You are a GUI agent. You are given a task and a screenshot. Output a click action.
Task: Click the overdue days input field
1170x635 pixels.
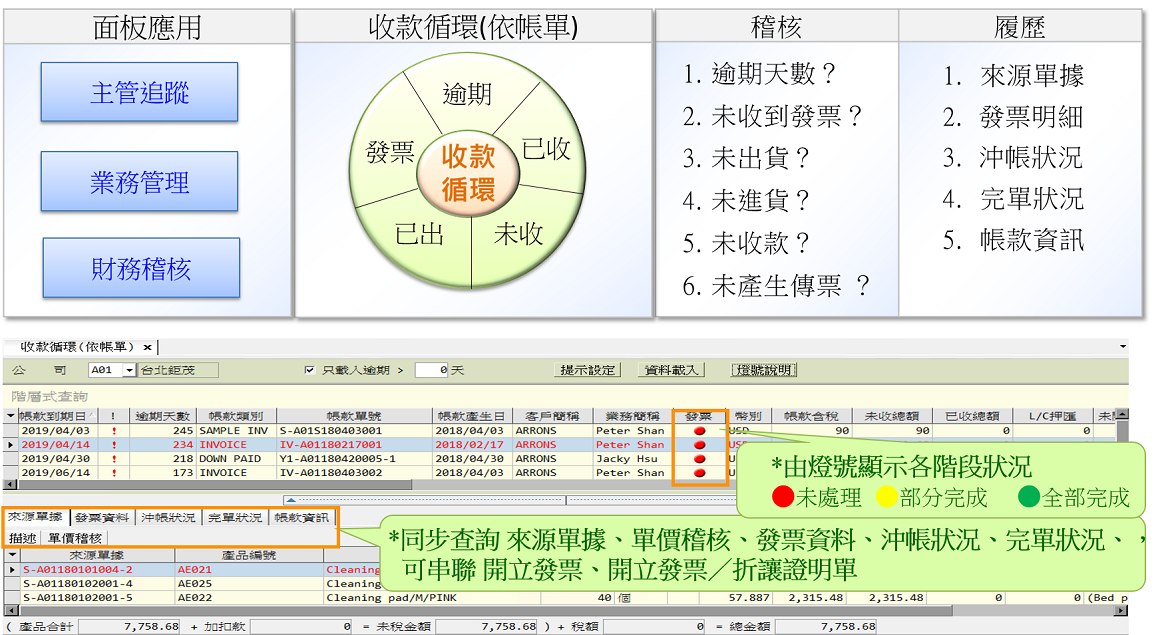point(432,370)
